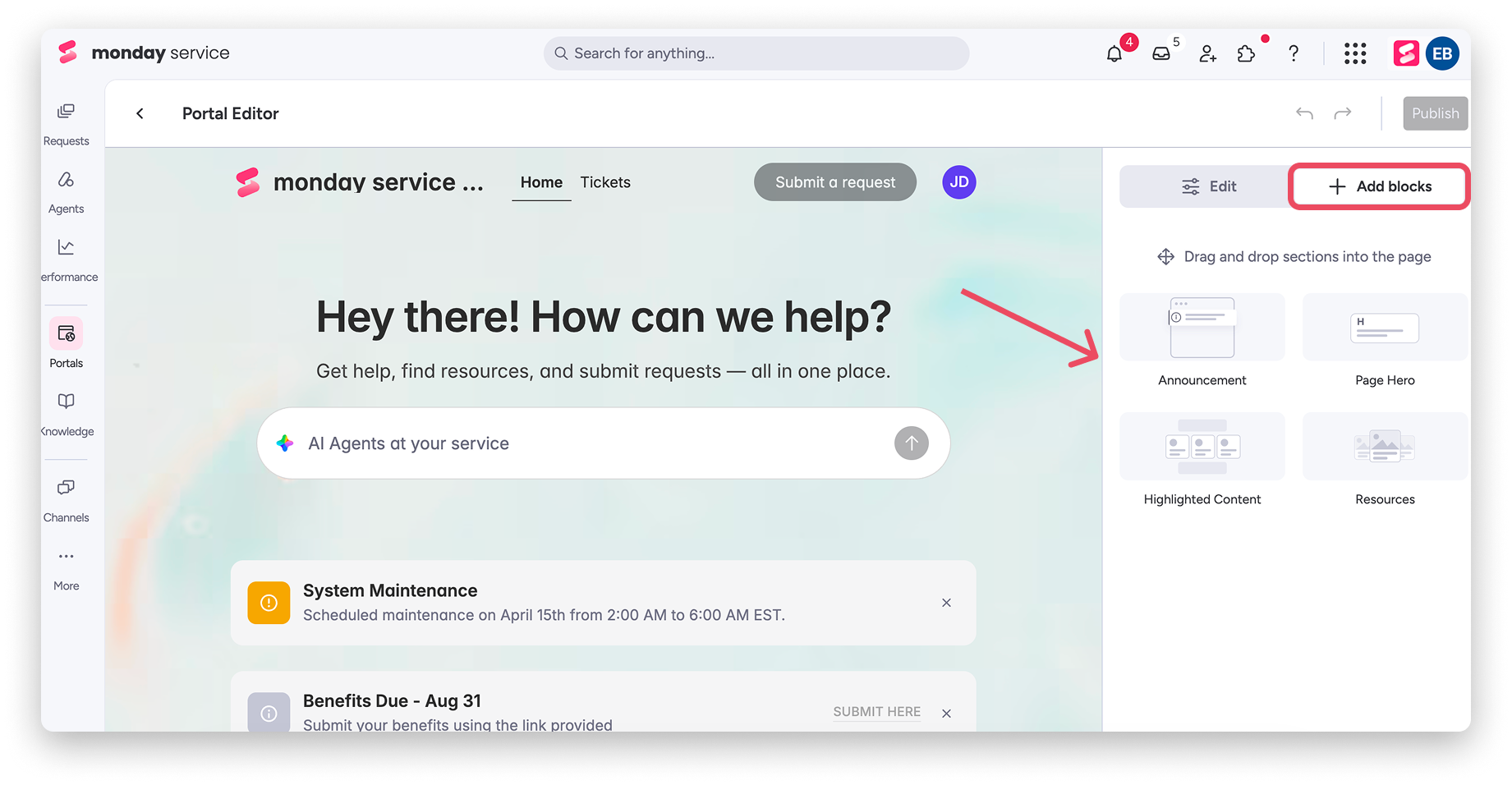Click the 'Portal Editor' title text
Screen dimensions: 1512x785
231,113
